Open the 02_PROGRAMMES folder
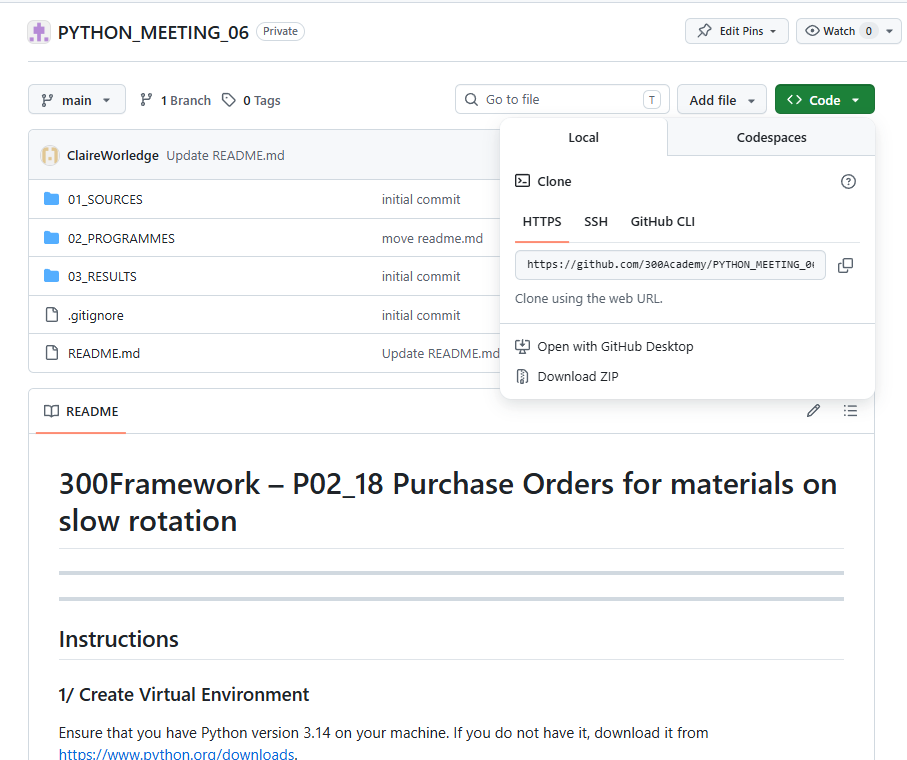The image size is (907, 760). (121, 238)
